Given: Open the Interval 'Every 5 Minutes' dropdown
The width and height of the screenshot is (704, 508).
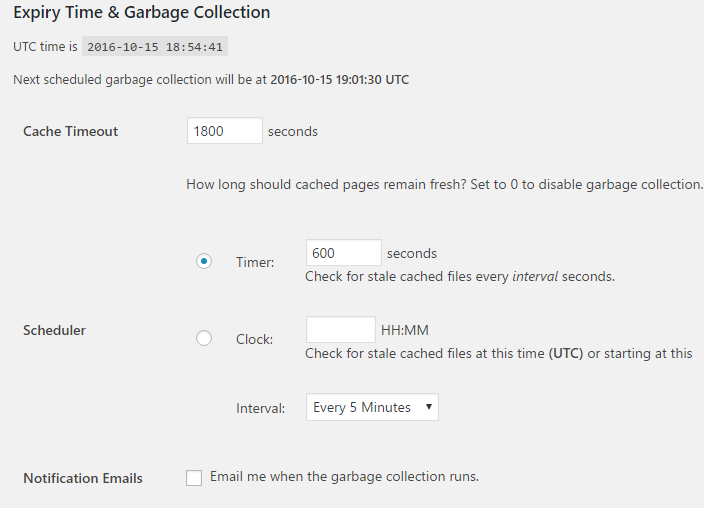Looking at the screenshot, I should pyautogui.click(x=372, y=407).
